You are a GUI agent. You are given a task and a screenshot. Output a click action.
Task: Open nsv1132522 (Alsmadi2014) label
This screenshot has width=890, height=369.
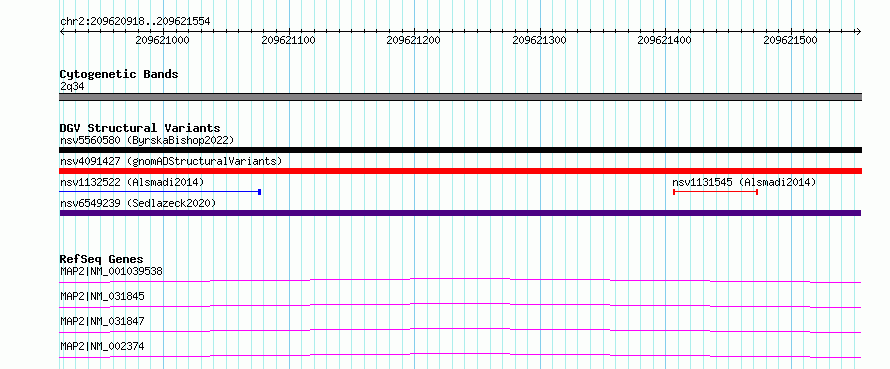coord(132,182)
